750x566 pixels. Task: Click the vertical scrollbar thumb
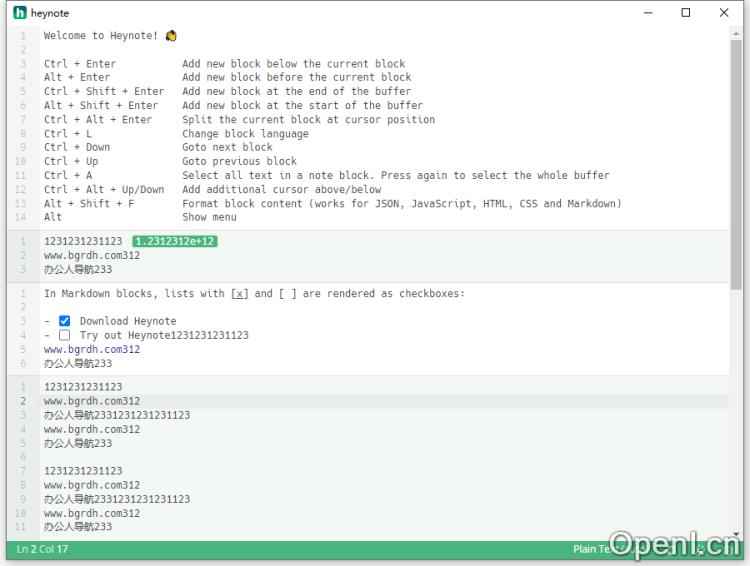pyautogui.click(x=736, y=165)
